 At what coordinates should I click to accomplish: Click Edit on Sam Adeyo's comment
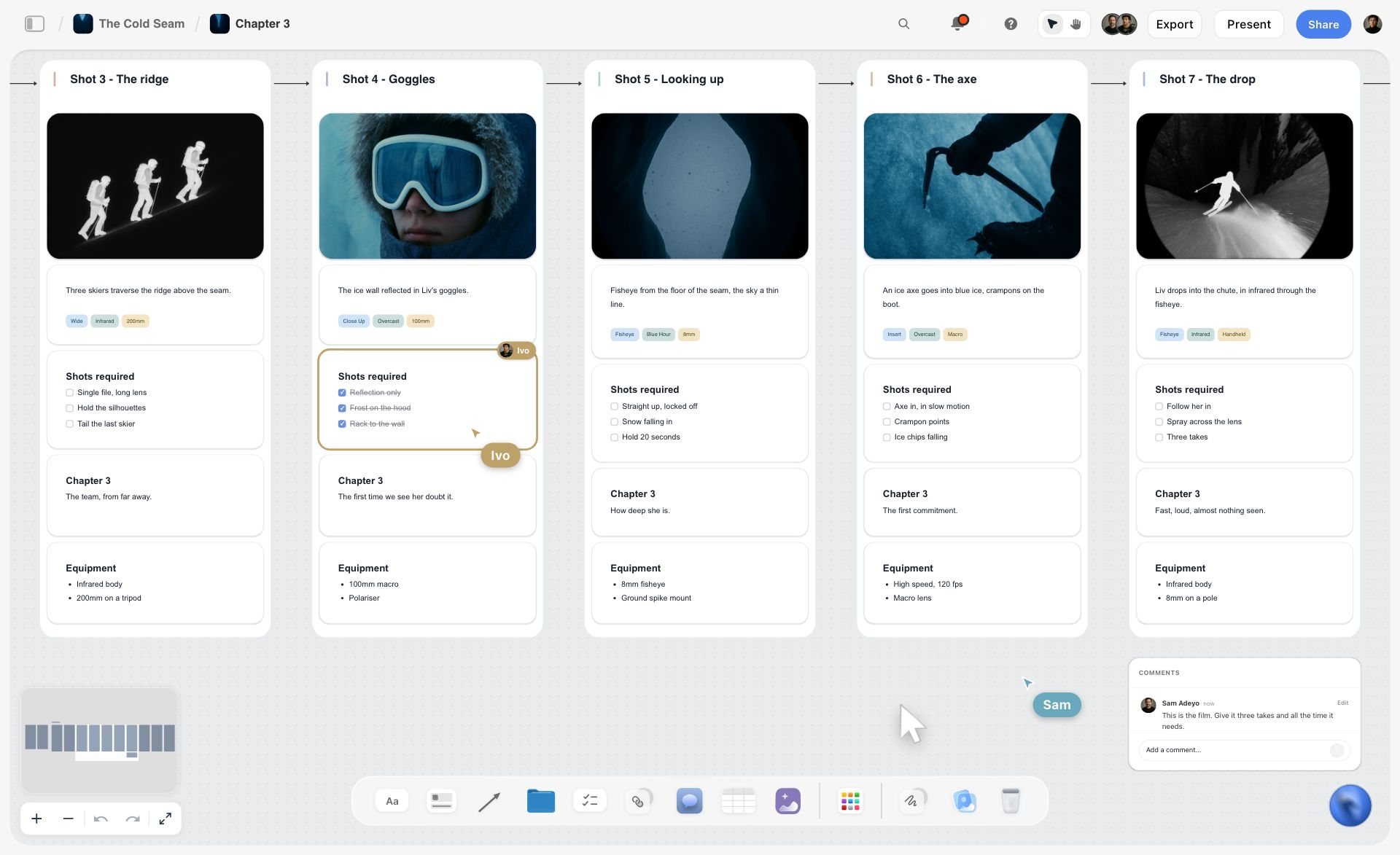1342,703
